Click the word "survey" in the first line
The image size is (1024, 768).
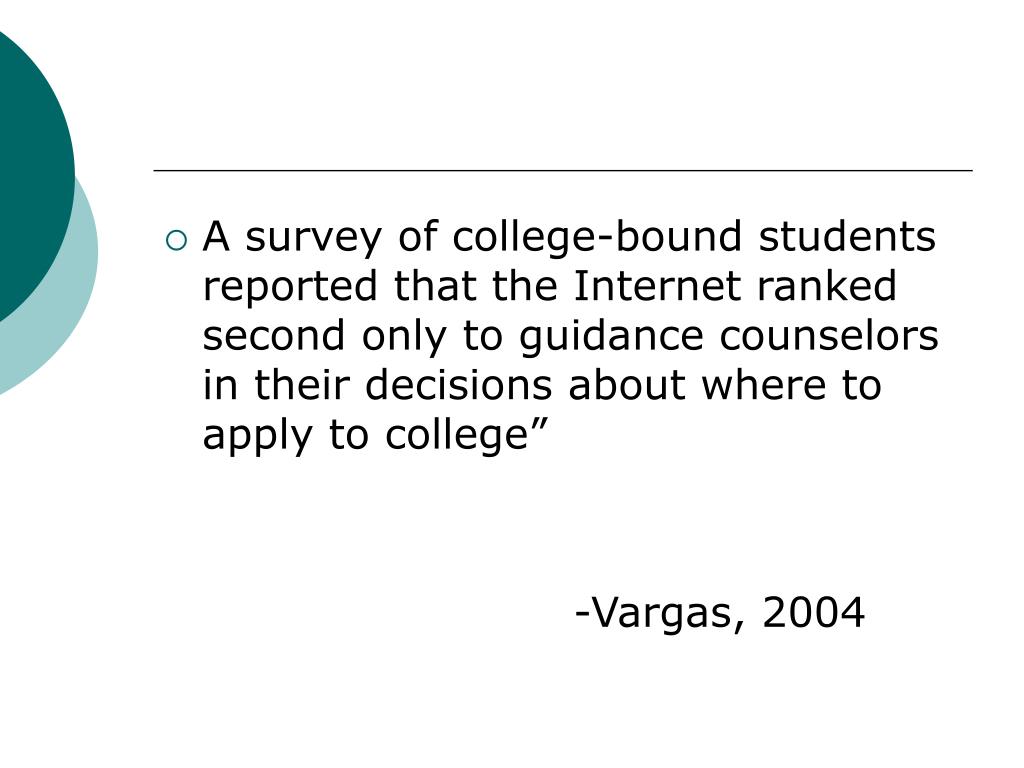click(x=313, y=239)
